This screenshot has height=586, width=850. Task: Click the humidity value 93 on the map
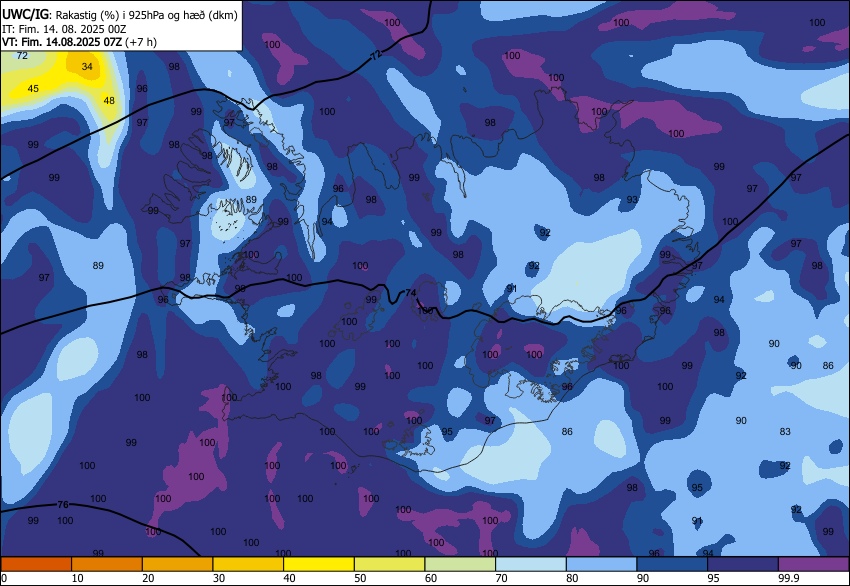[x=632, y=199]
